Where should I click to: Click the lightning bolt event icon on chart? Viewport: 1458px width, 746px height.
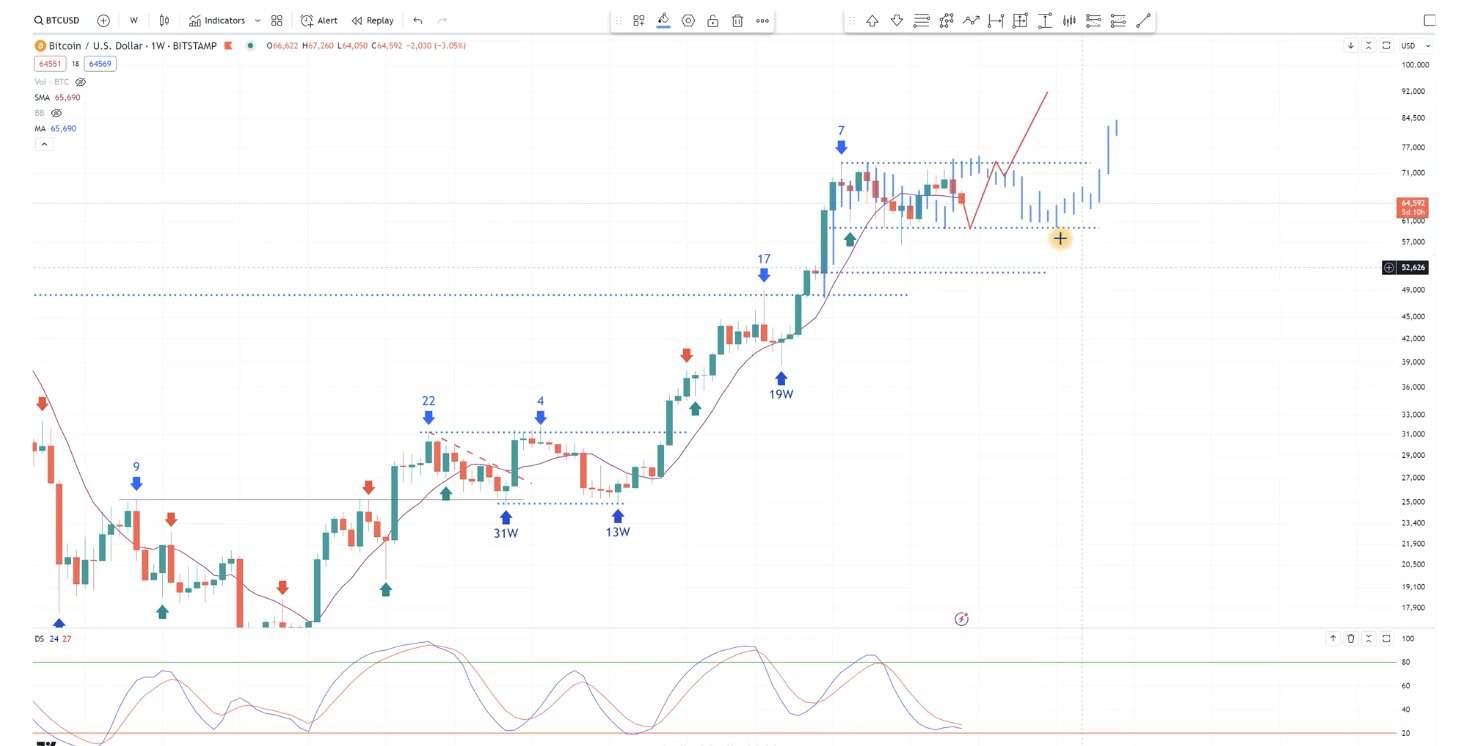(x=961, y=619)
